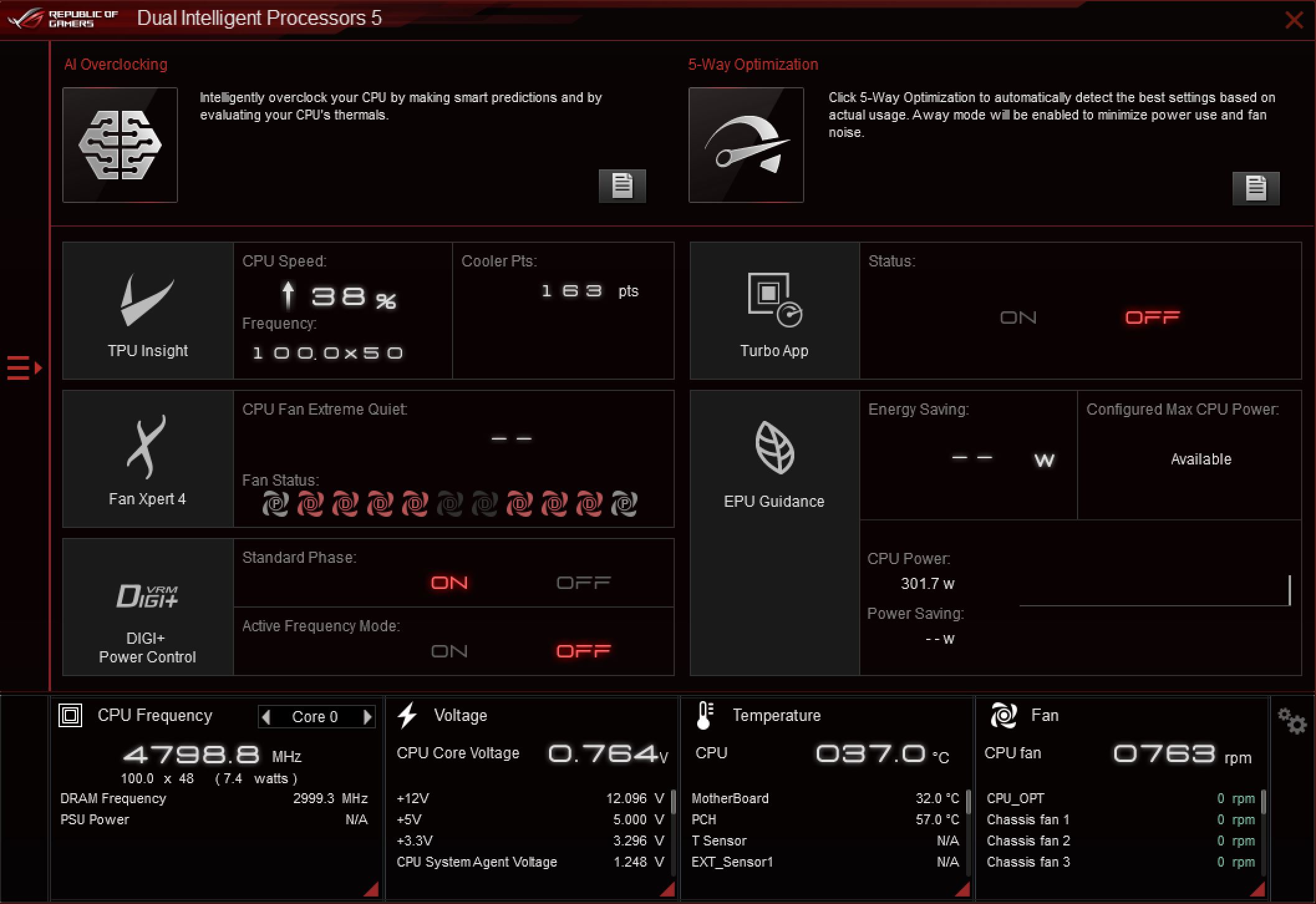Screen dimensions: 1316x904
Task: Click the Voltage list scrollbar
Action: [674, 801]
